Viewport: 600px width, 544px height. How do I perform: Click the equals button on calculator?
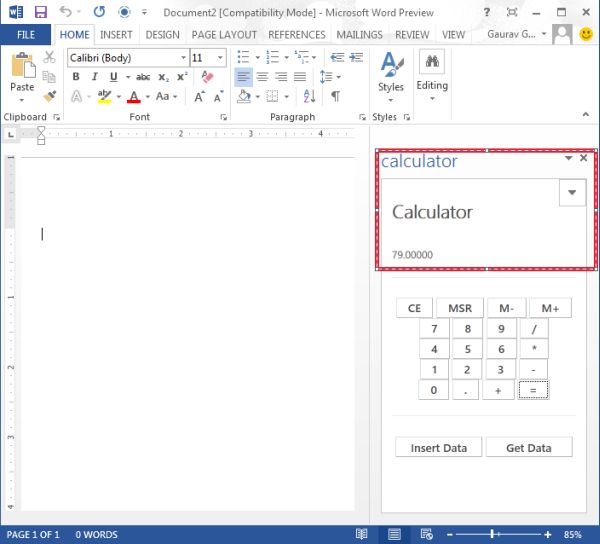(x=533, y=390)
